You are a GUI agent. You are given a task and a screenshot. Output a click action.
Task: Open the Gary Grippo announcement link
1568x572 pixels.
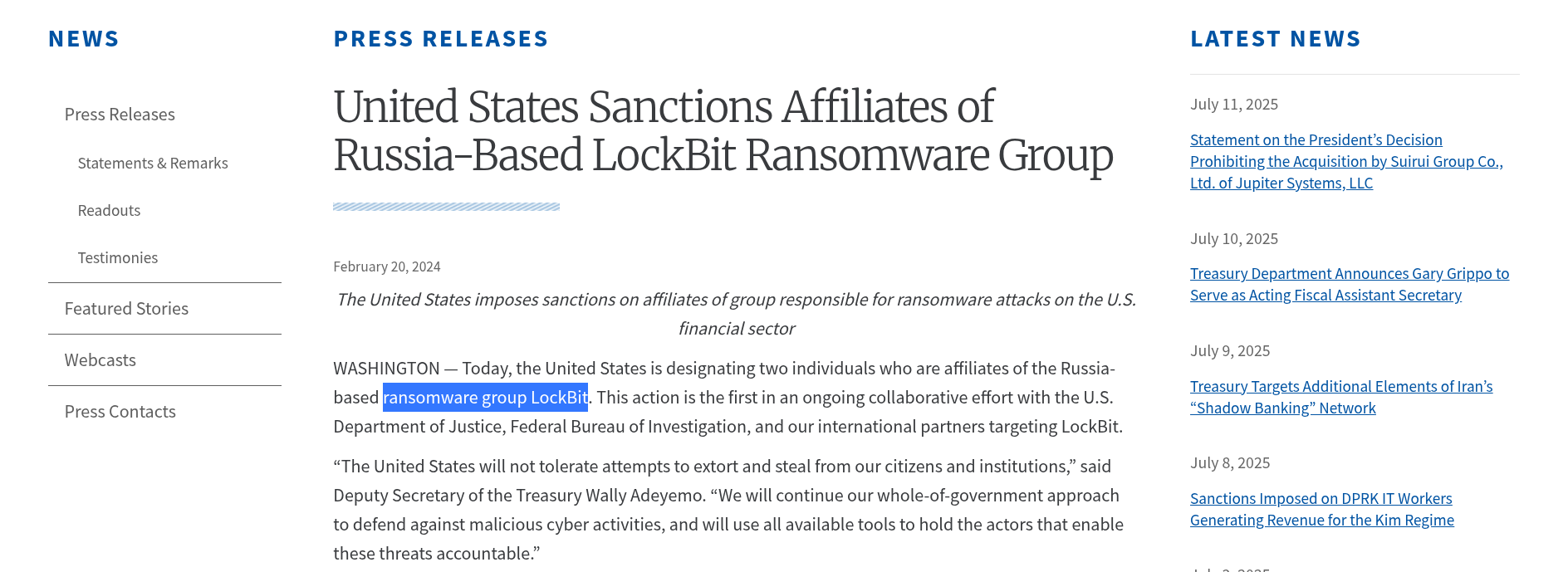coord(1349,285)
